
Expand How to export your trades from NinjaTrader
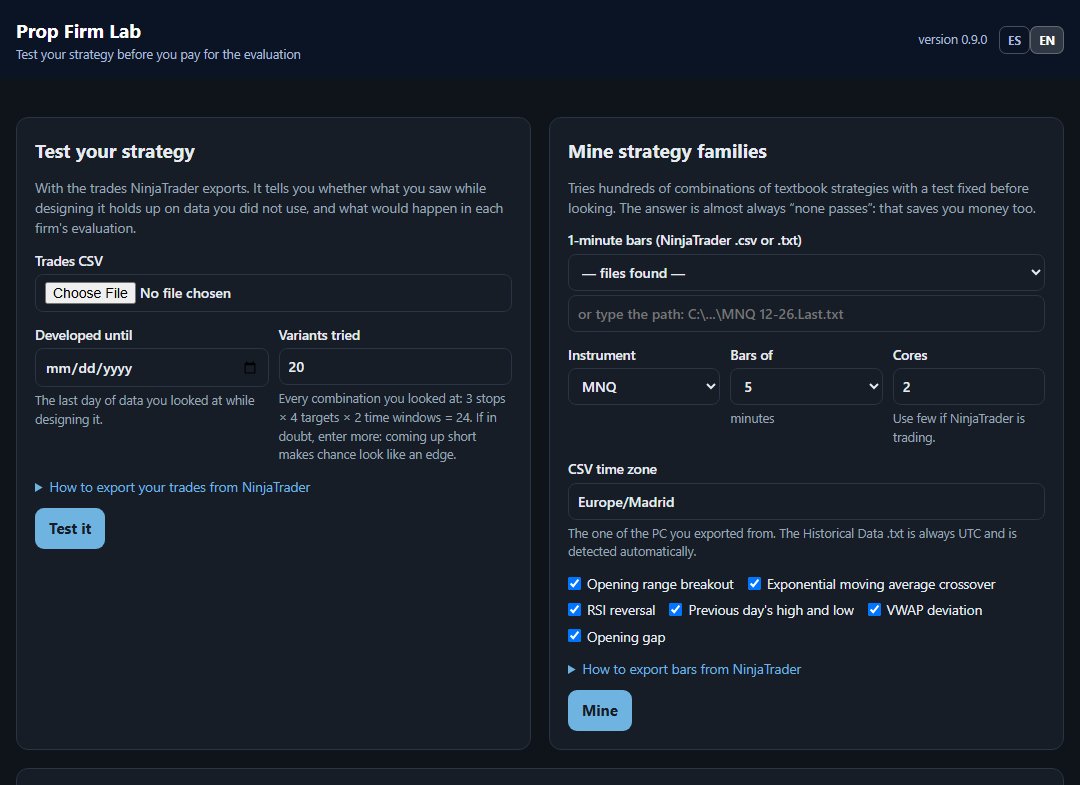tap(173, 488)
